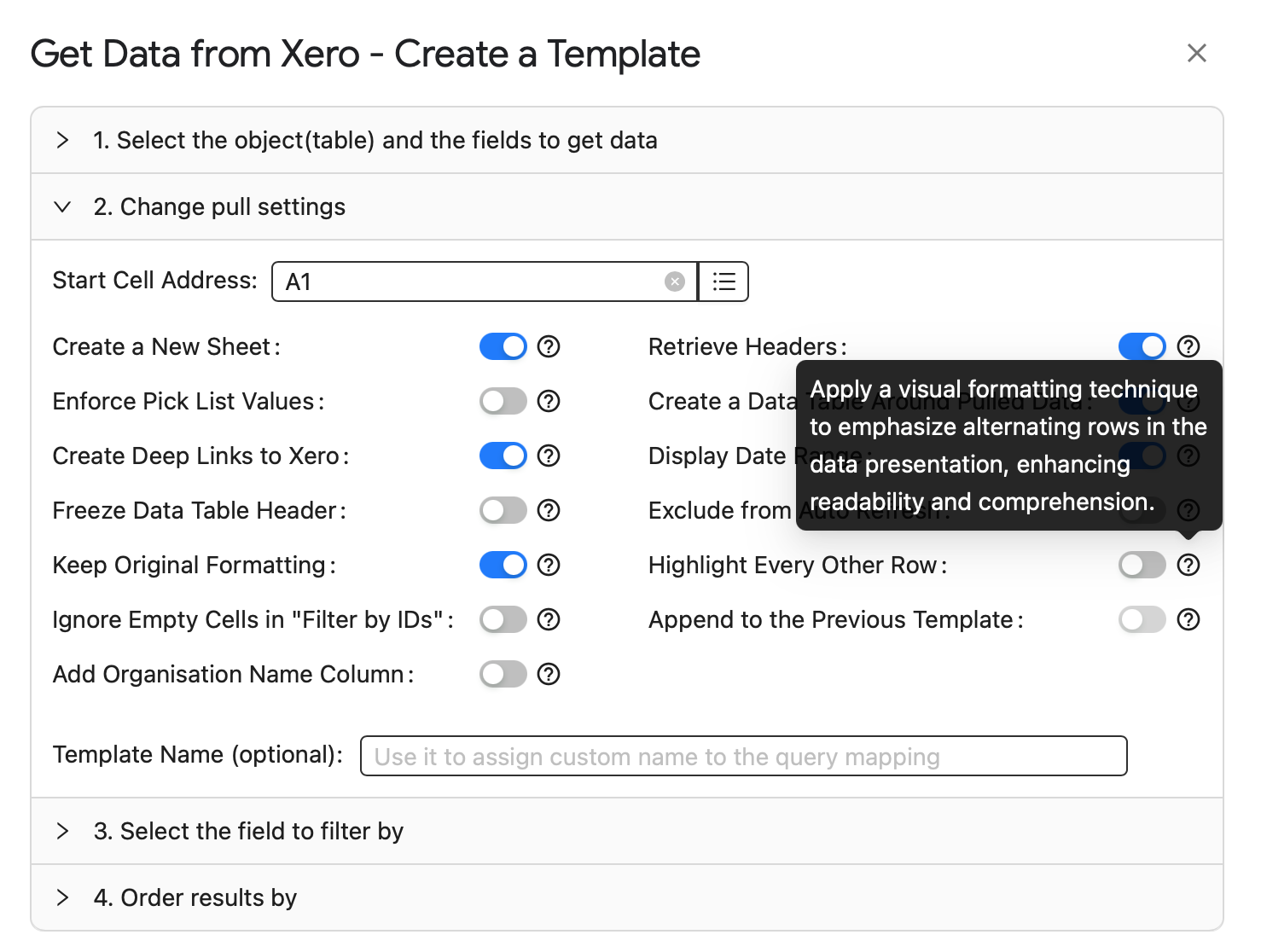1261x952 pixels.
Task: Turn off Keep Original Formatting
Action: (x=503, y=565)
